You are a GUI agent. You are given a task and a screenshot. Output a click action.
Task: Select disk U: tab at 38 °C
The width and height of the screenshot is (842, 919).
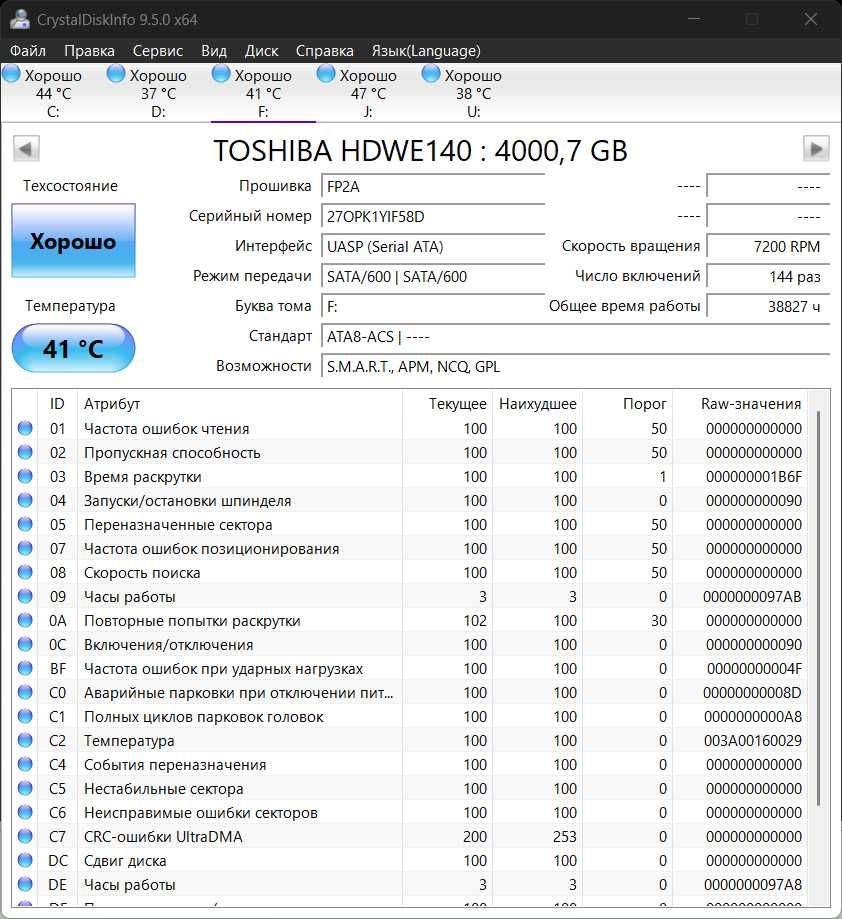pos(473,93)
